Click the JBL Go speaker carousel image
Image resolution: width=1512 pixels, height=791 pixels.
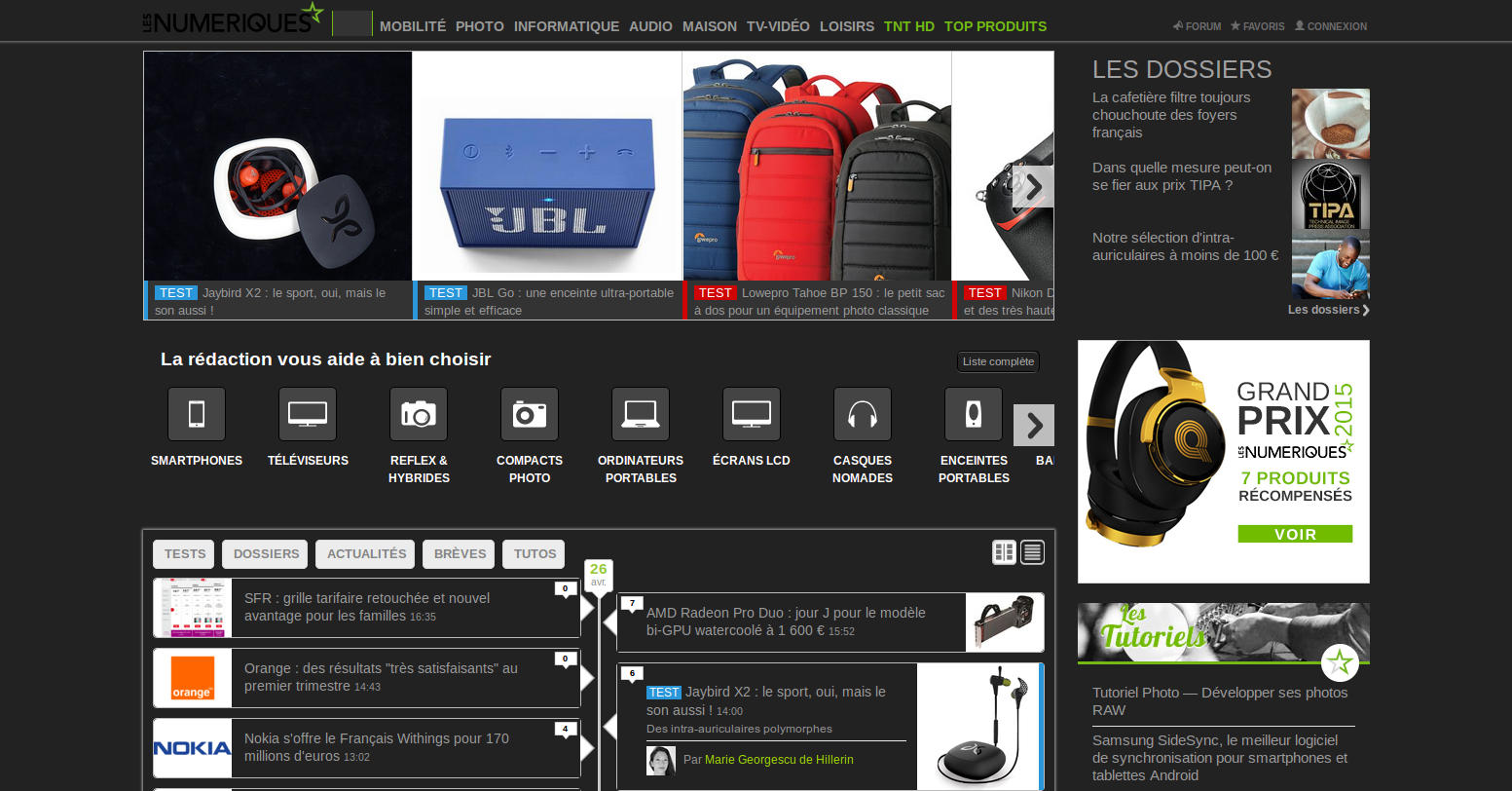coord(547,167)
